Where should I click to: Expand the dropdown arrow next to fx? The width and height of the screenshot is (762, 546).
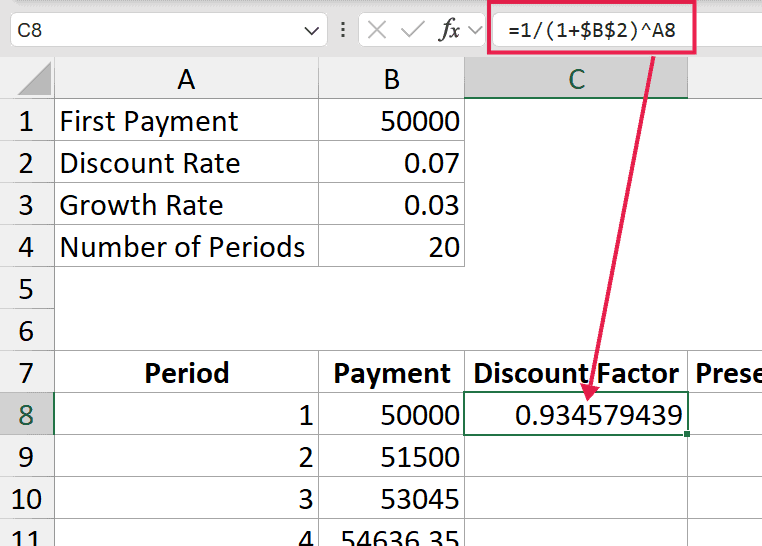pos(475,31)
